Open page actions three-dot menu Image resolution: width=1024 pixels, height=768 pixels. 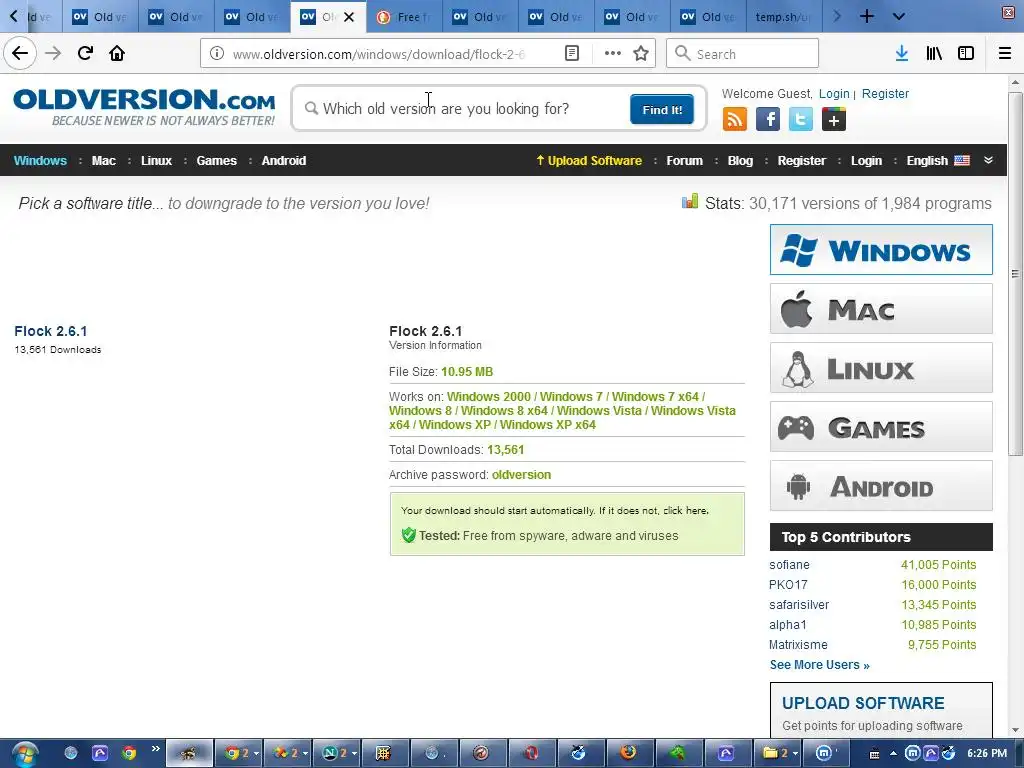613,54
